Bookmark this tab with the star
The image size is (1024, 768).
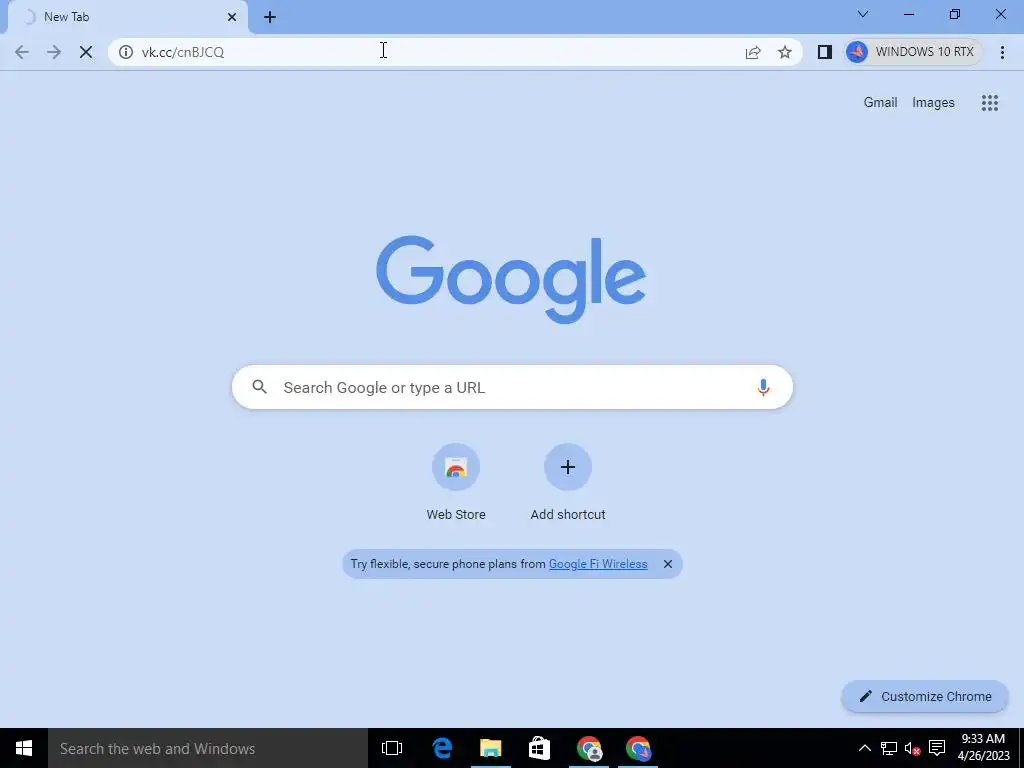tap(785, 52)
